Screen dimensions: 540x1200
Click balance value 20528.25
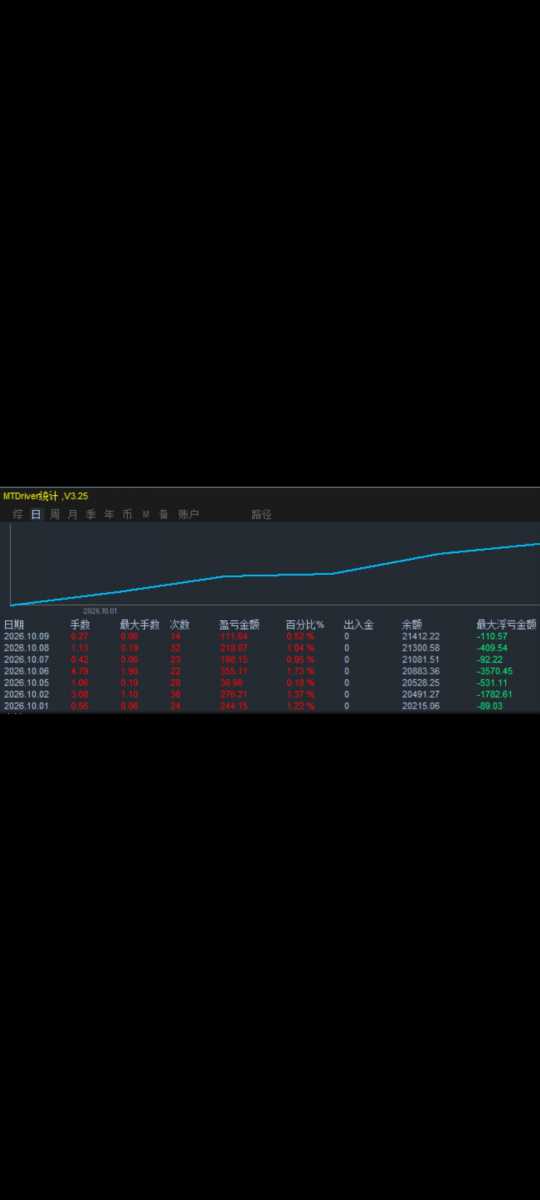pyautogui.click(x=421, y=683)
